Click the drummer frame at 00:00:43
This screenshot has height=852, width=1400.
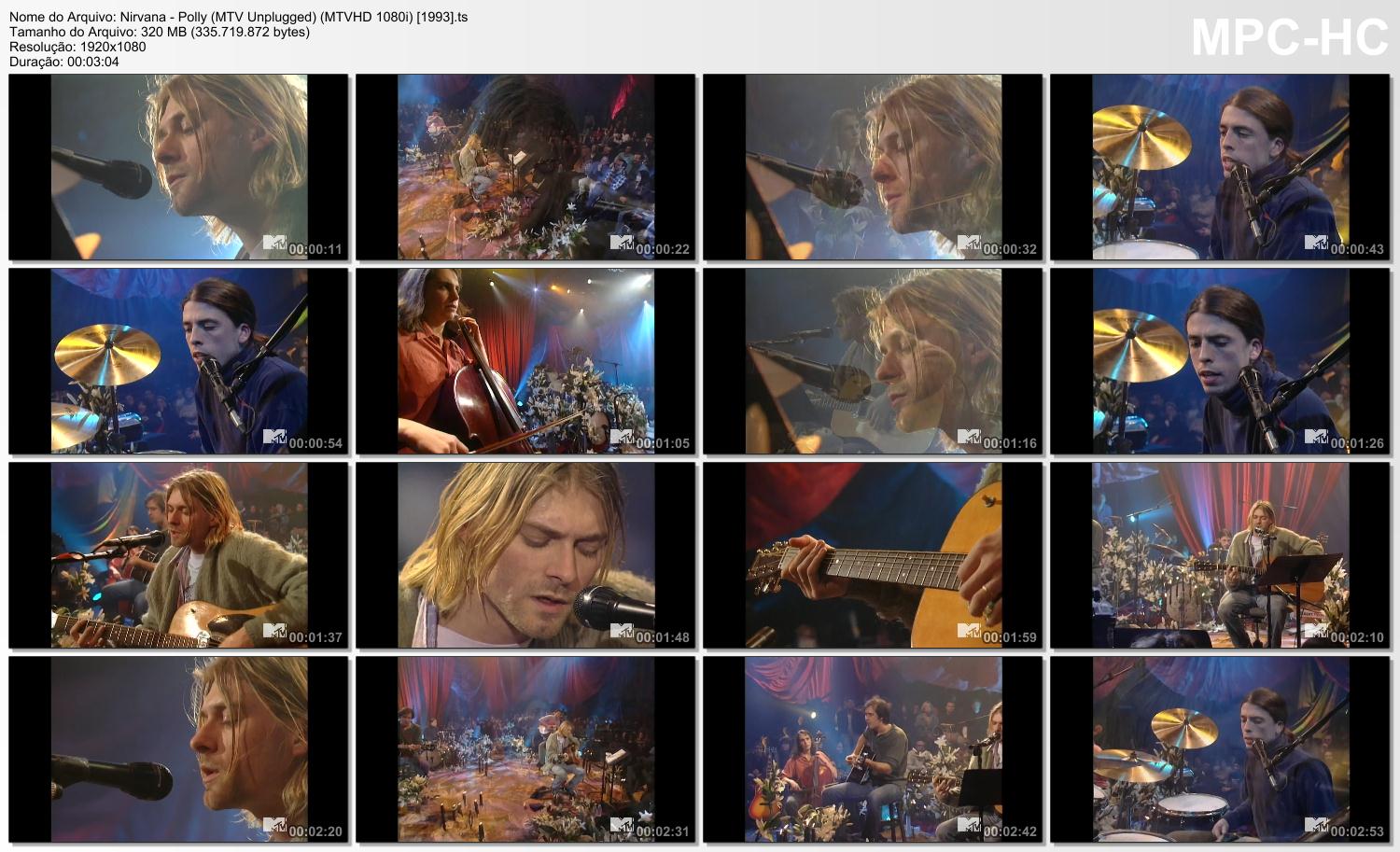[x=1220, y=167]
